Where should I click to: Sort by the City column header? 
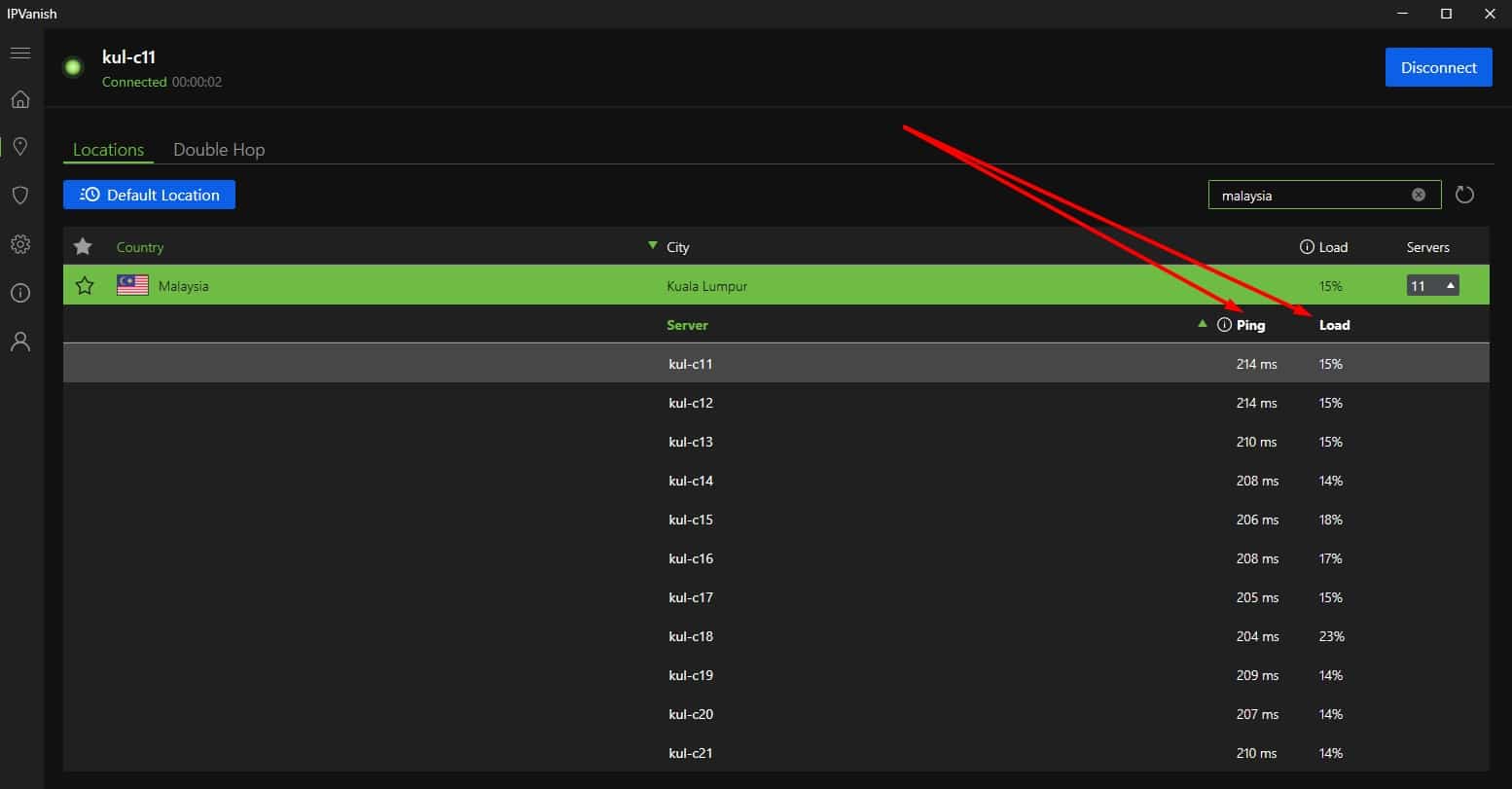coord(678,247)
